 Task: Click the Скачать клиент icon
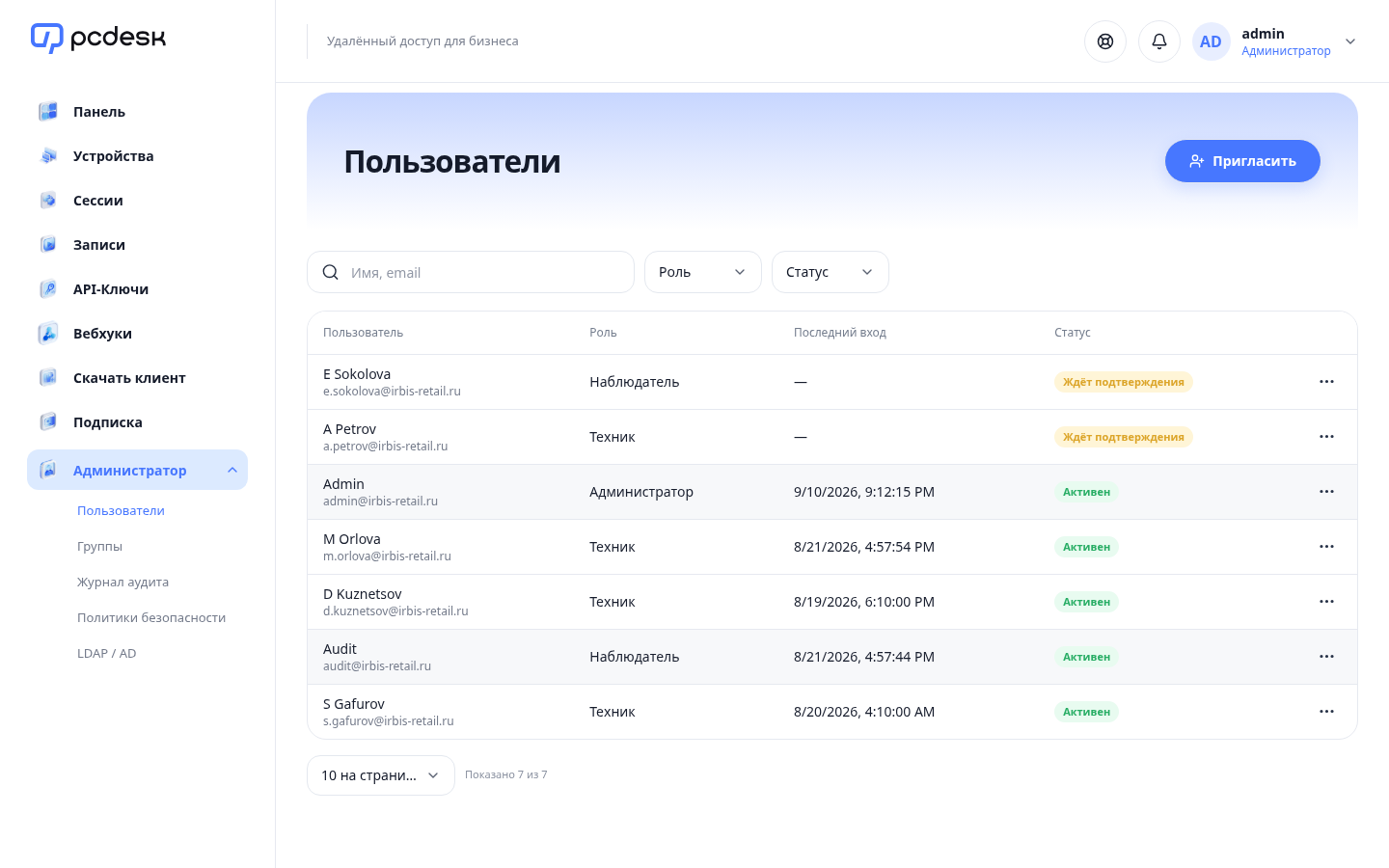point(48,378)
